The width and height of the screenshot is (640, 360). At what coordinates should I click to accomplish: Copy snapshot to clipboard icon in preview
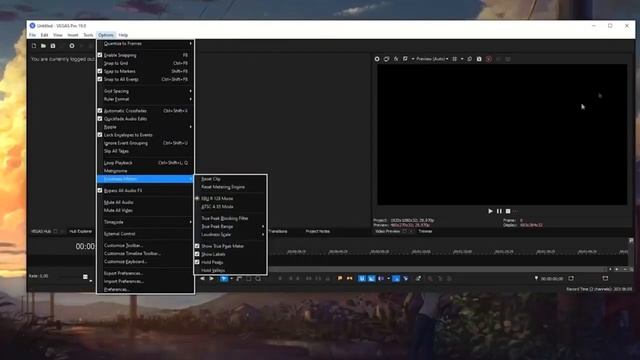[469, 59]
